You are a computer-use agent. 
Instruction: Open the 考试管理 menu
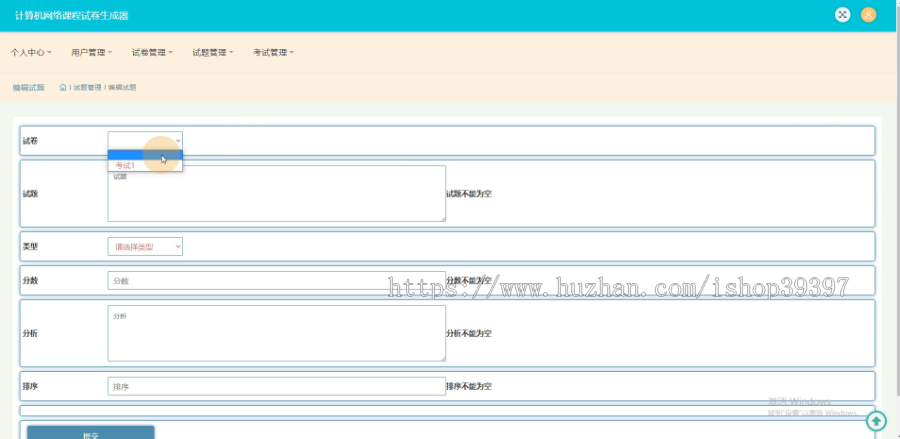(274, 52)
